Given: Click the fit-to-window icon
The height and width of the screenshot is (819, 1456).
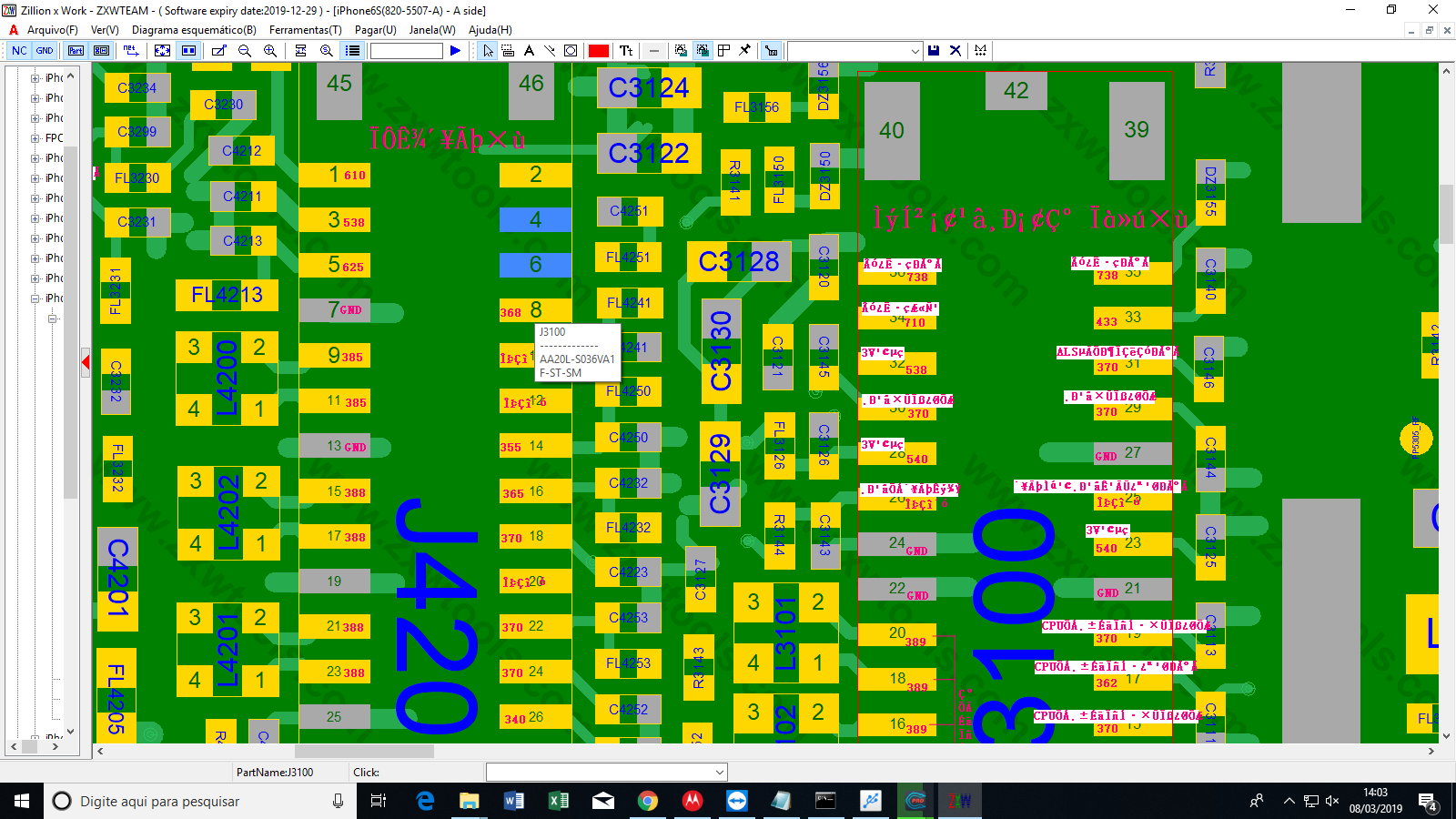Looking at the screenshot, I should [162, 51].
